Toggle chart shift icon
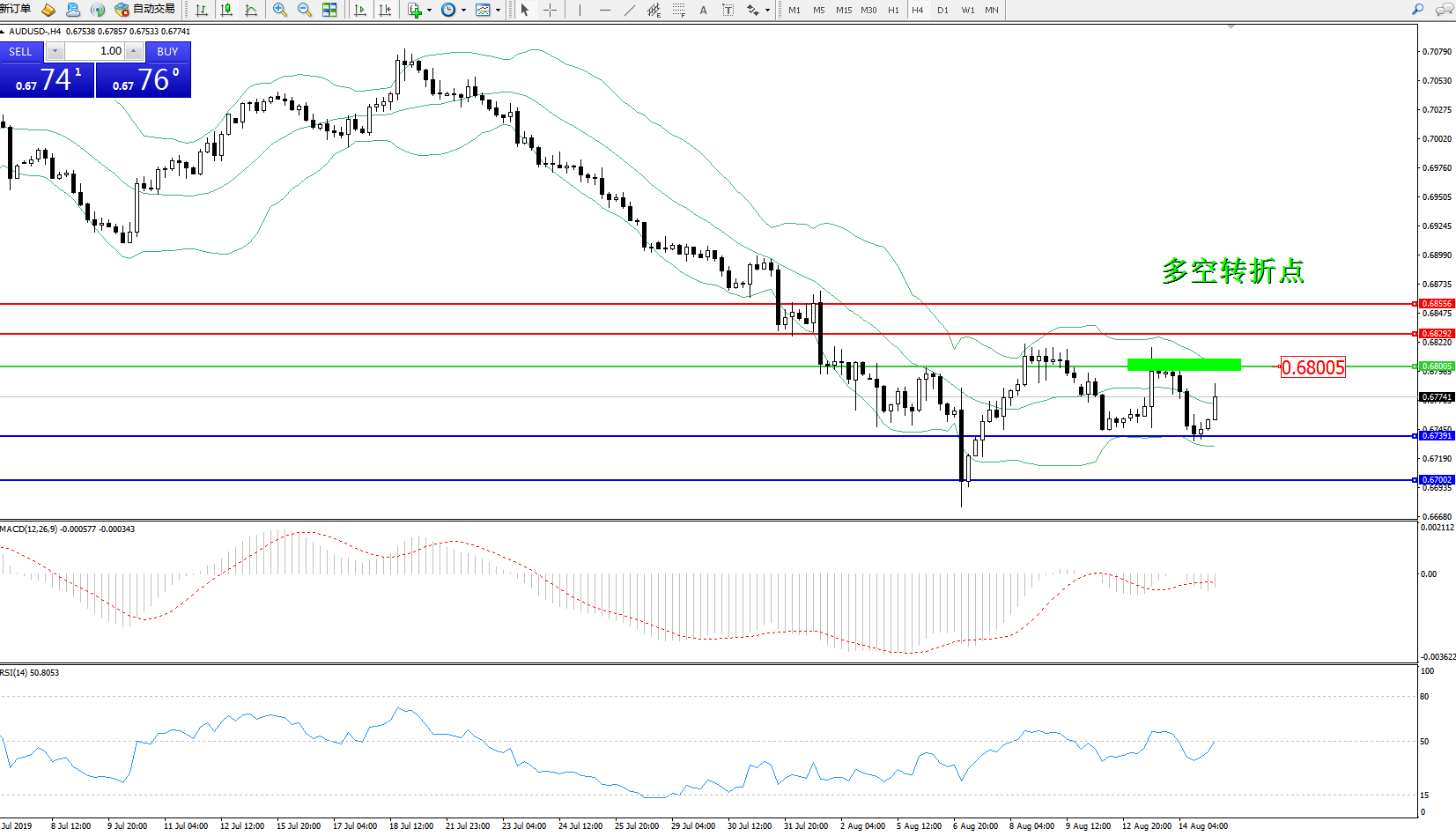Image resolution: width=1456 pixels, height=836 pixels. coord(385,10)
